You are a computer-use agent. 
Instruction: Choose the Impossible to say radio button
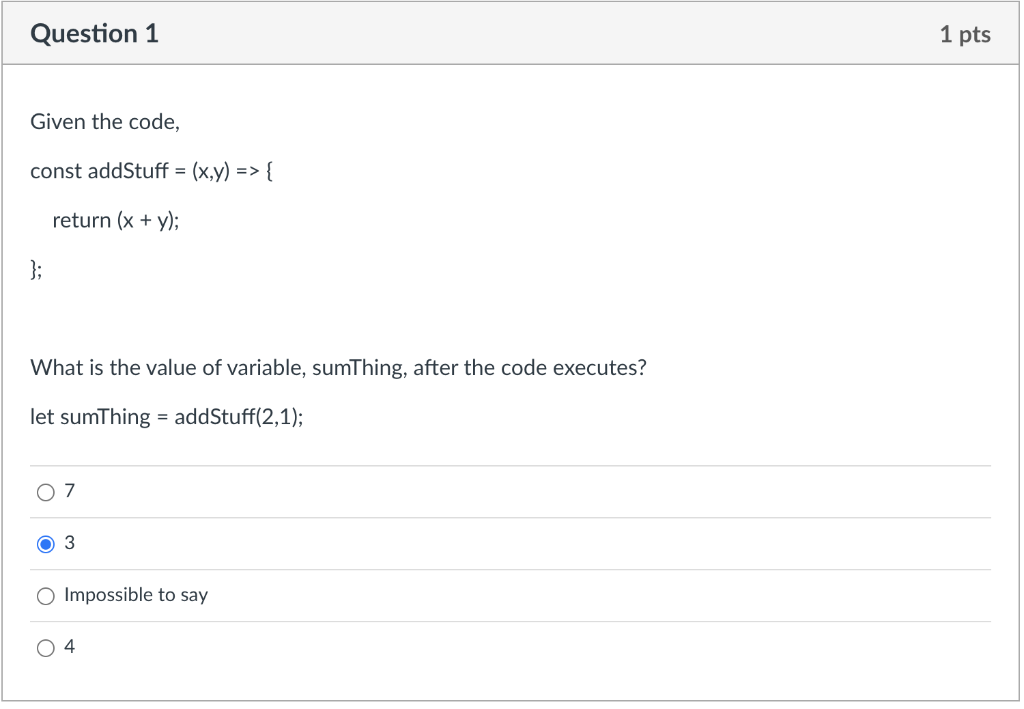(46, 596)
